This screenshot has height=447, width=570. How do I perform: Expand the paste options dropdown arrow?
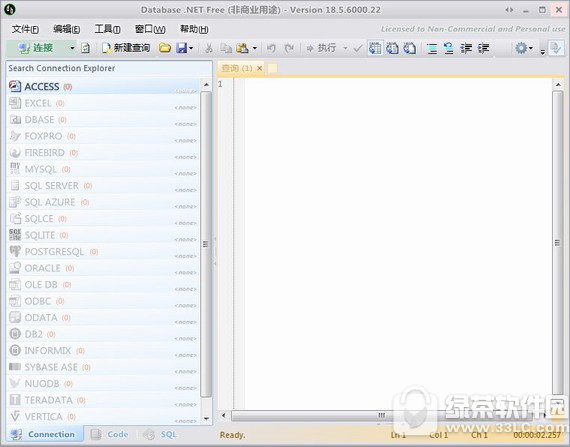[254, 48]
